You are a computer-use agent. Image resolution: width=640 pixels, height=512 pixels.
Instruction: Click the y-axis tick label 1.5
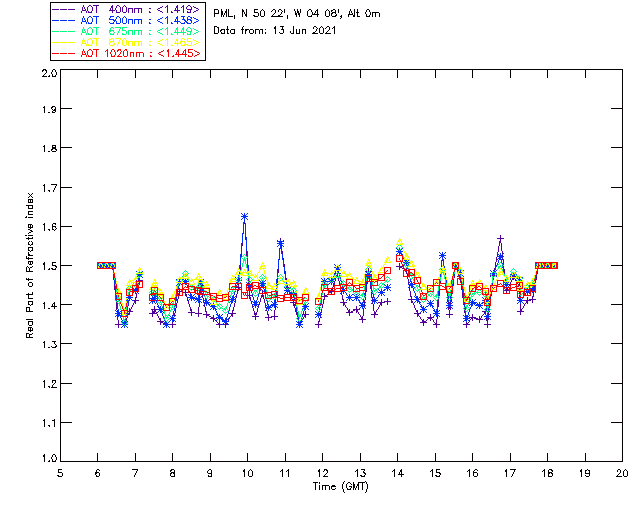coord(49,266)
